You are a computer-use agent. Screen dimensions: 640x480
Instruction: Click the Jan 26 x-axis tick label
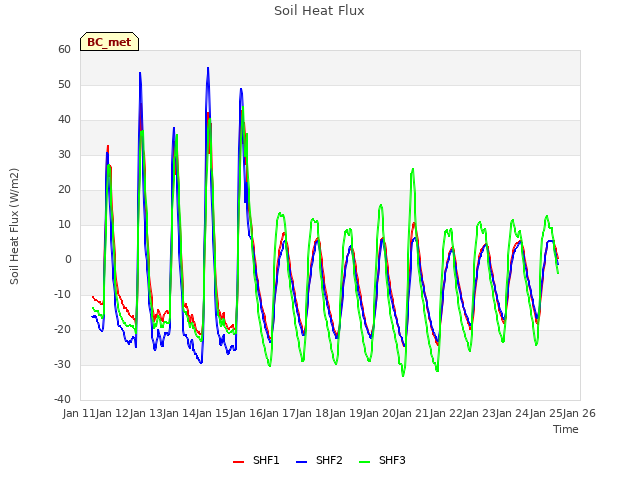pyautogui.click(x=579, y=413)
